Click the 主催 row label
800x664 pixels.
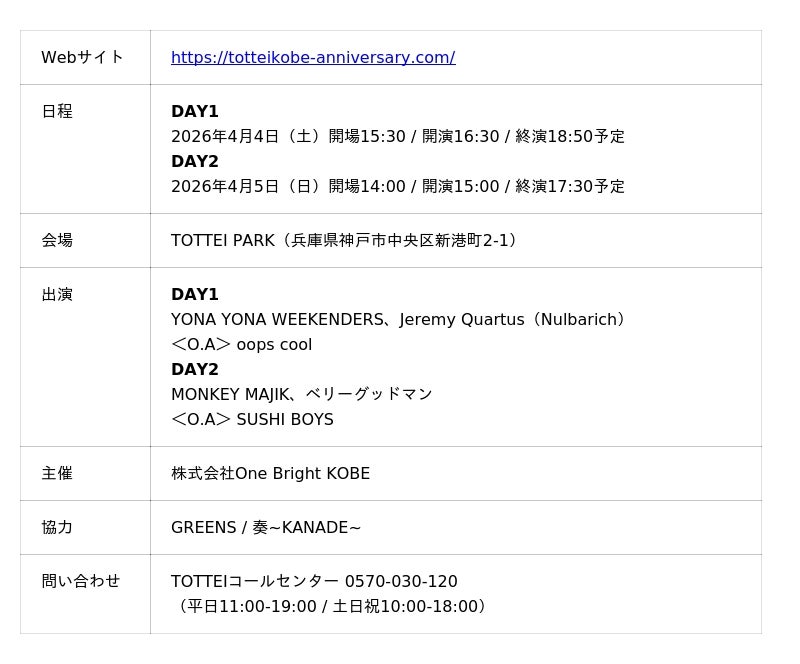(x=57, y=474)
